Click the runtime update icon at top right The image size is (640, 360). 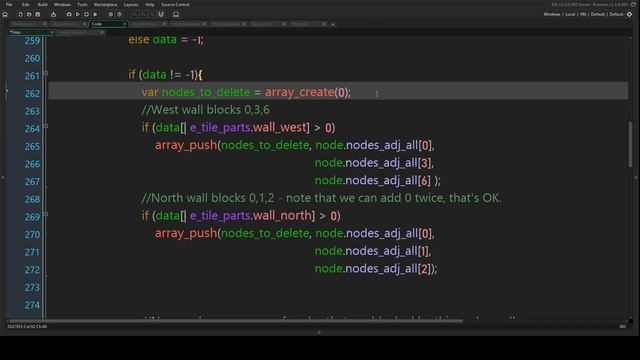pyautogui.click(x=633, y=4)
